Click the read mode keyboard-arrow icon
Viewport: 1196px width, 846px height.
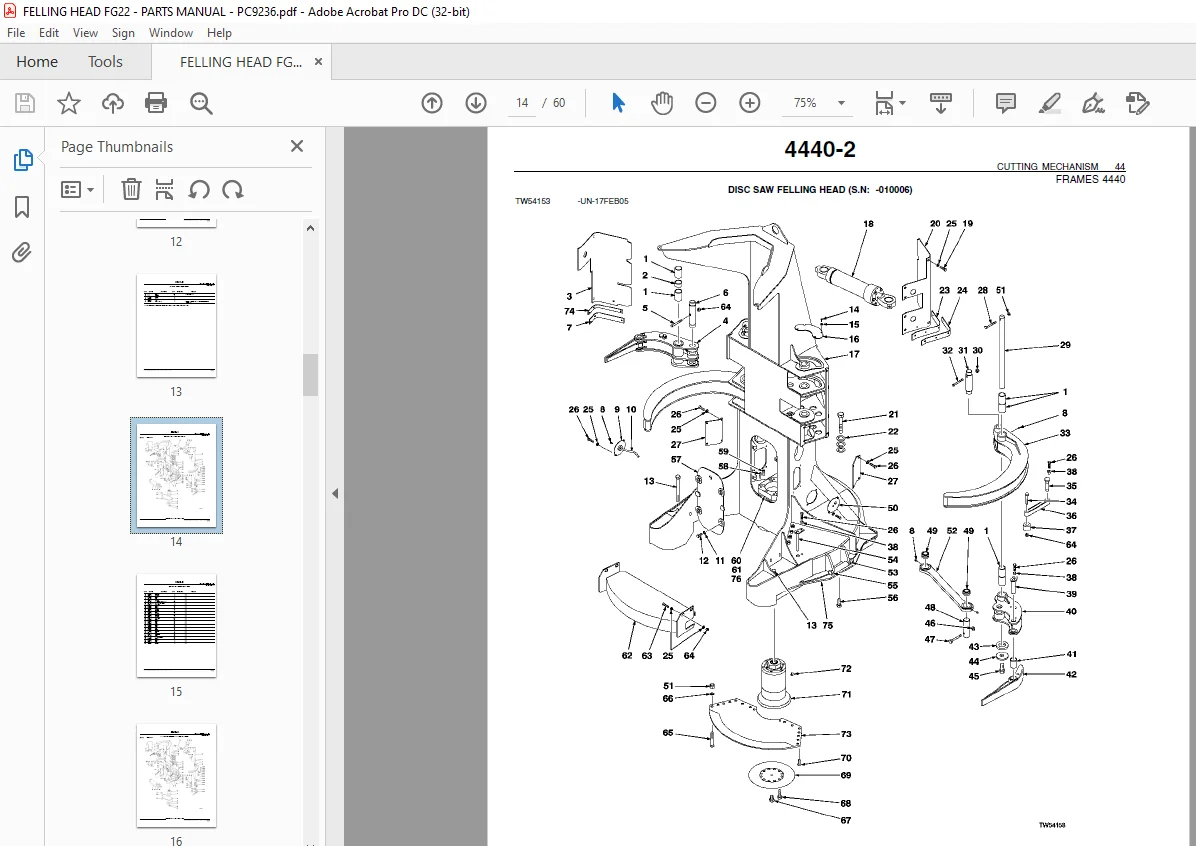[x=940, y=103]
